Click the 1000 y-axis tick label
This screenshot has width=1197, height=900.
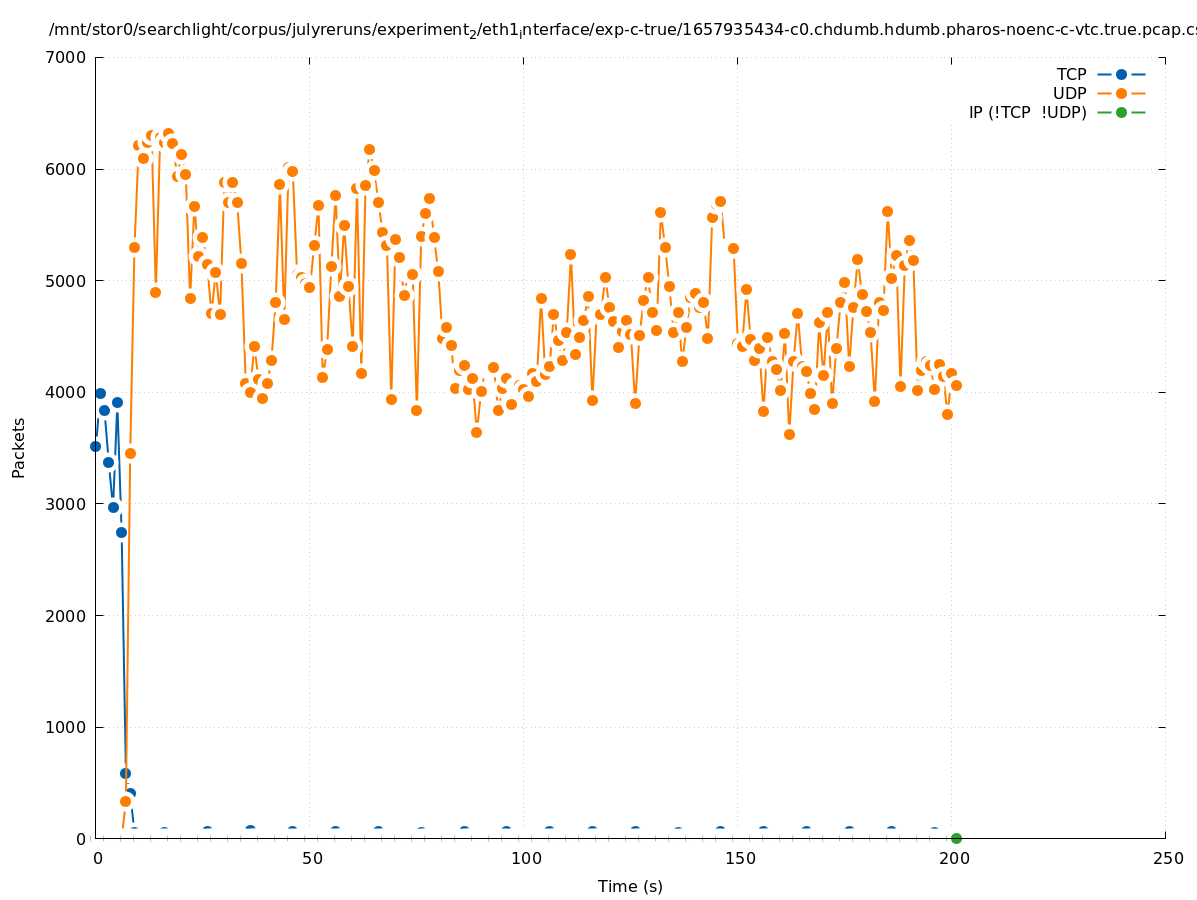[x=67, y=727]
